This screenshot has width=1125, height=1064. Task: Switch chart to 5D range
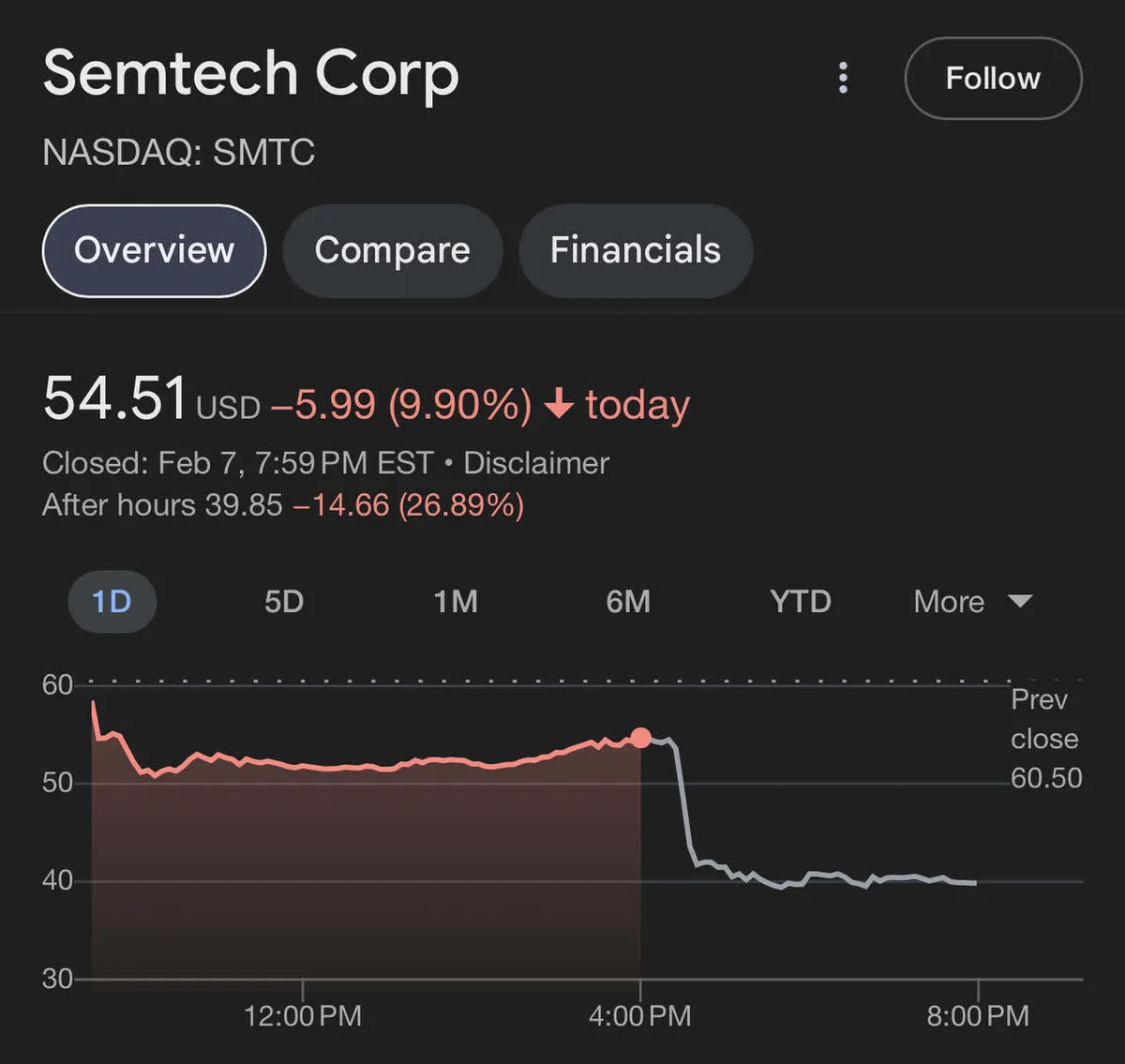click(x=284, y=601)
